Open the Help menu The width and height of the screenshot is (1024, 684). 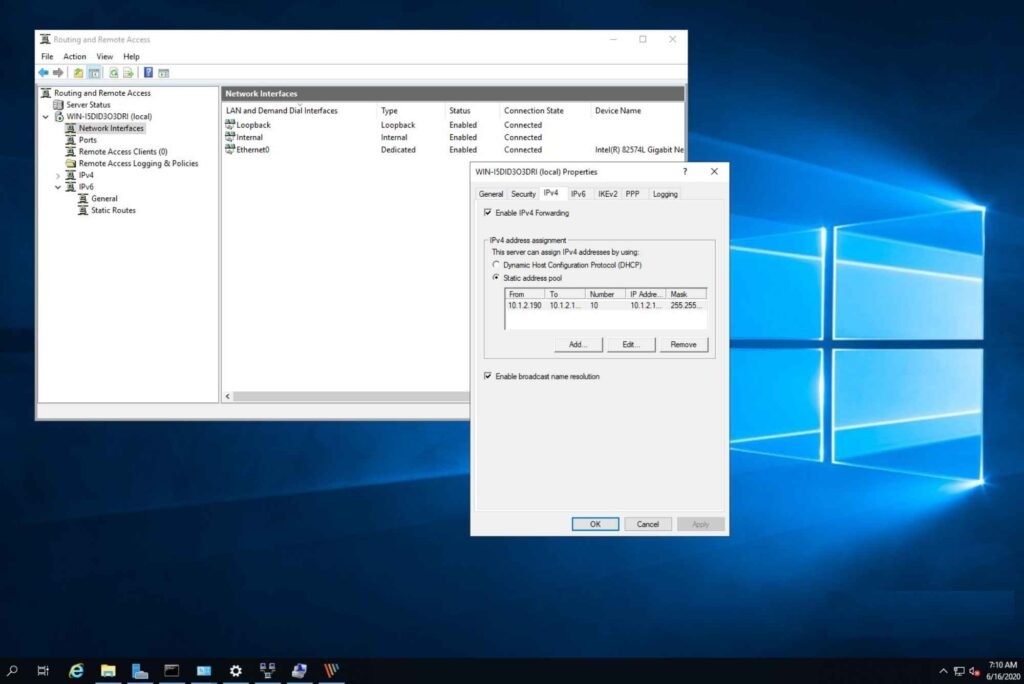(131, 57)
